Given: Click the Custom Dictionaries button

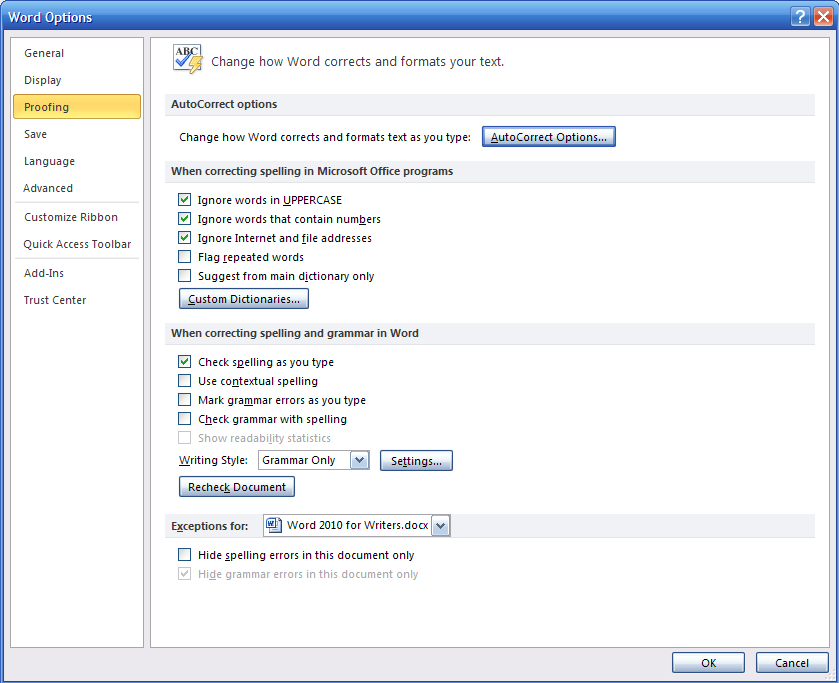Looking at the screenshot, I should click(x=243, y=299).
